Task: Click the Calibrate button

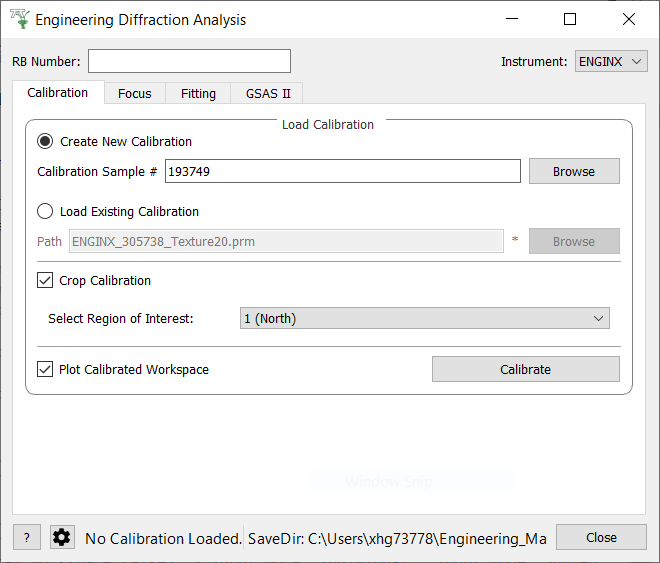Action: 525,369
